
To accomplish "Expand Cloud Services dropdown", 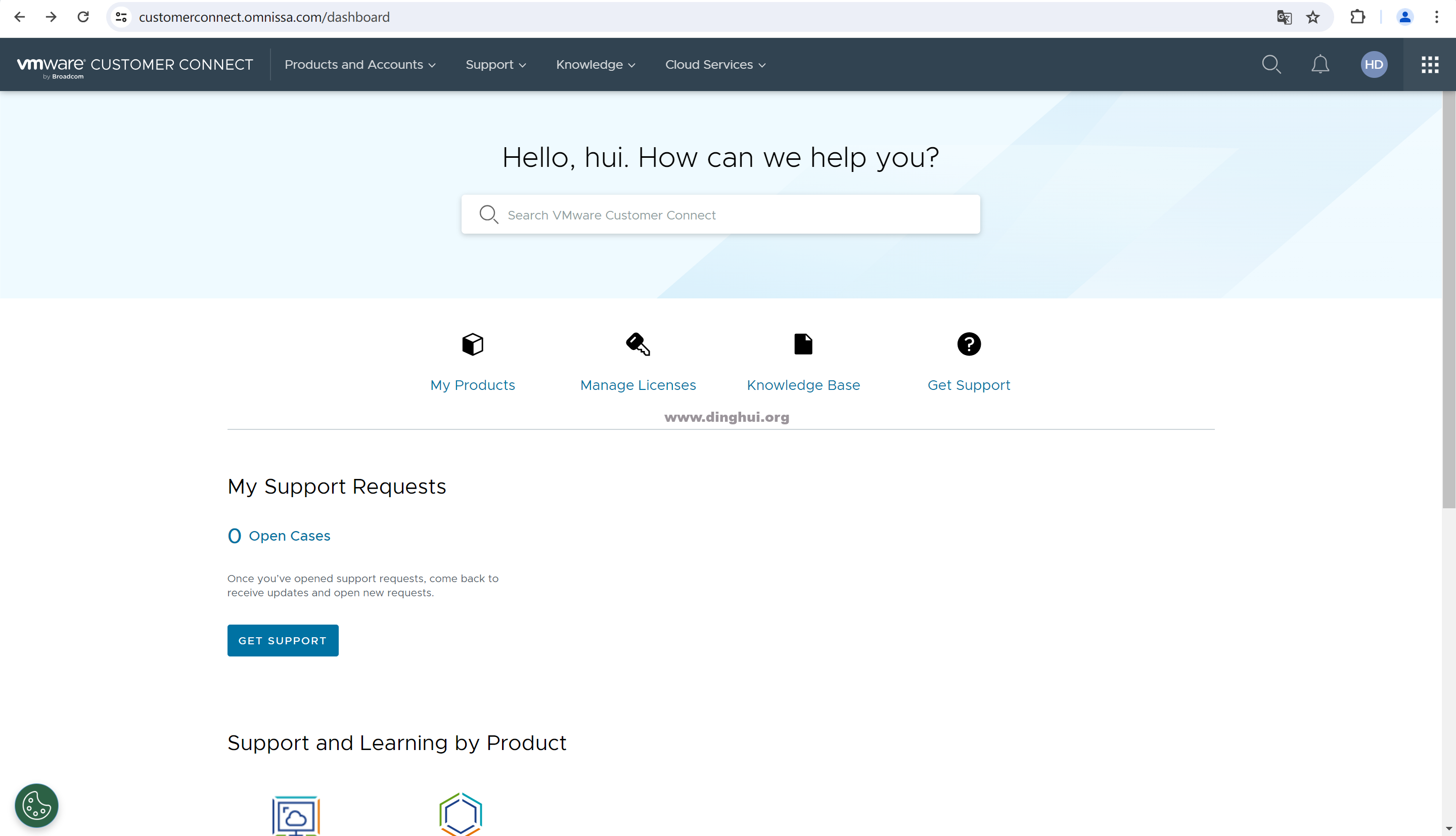I will click(x=715, y=64).
